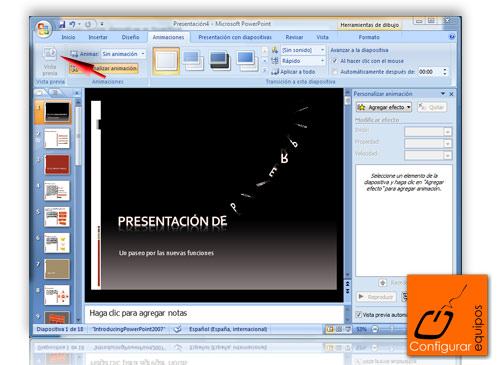Open 'Presentación con diapositivas' tab
The image size is (500, 365).
click(x=235, y=37)
